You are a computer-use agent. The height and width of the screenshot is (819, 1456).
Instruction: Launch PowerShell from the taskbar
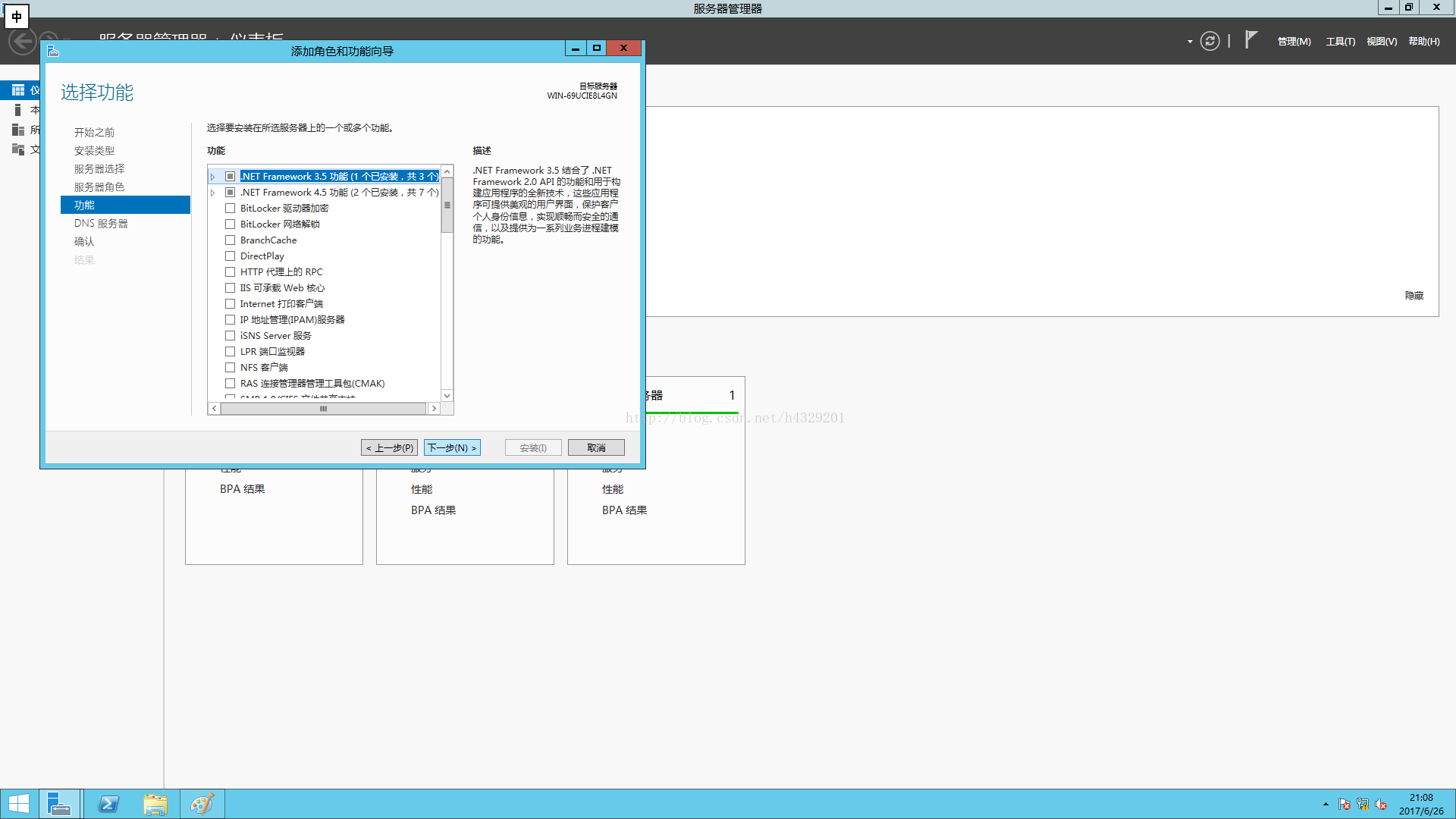pyautogui.click(x=108, y=804)
